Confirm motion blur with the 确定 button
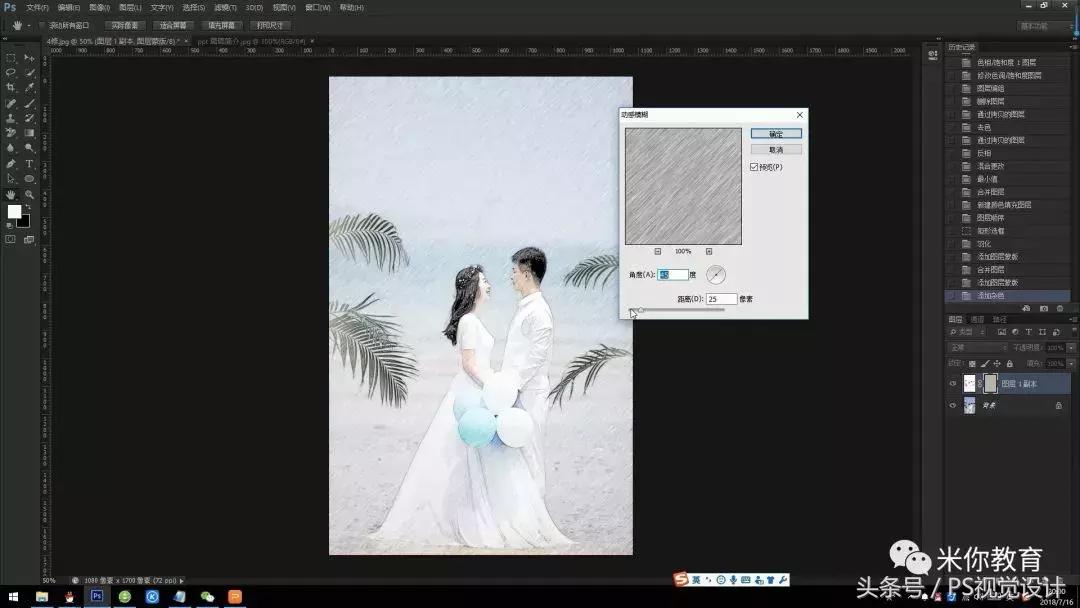 click(x=776, y=133)
